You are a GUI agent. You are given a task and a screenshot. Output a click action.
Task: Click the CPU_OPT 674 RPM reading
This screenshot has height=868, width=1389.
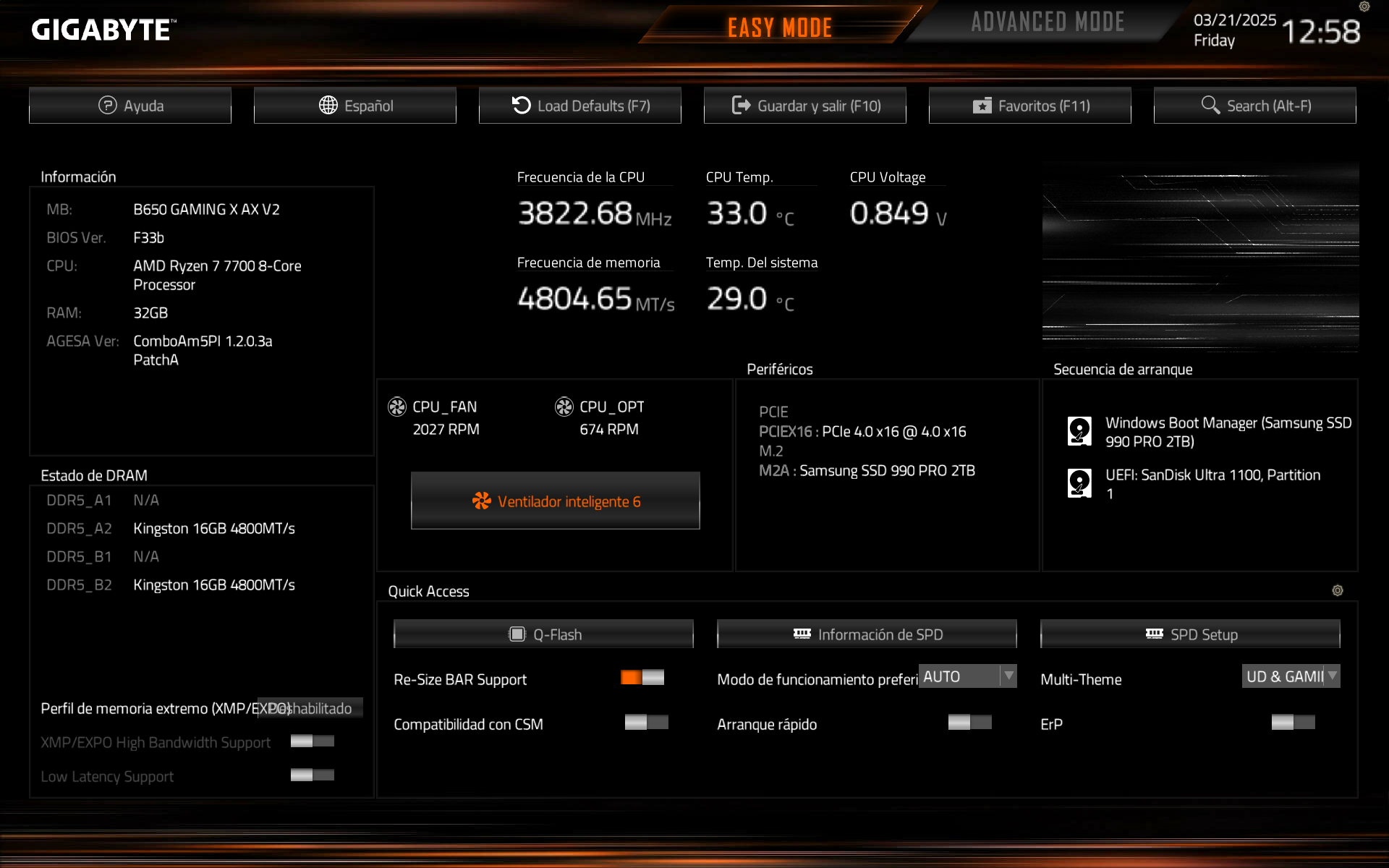608,430
